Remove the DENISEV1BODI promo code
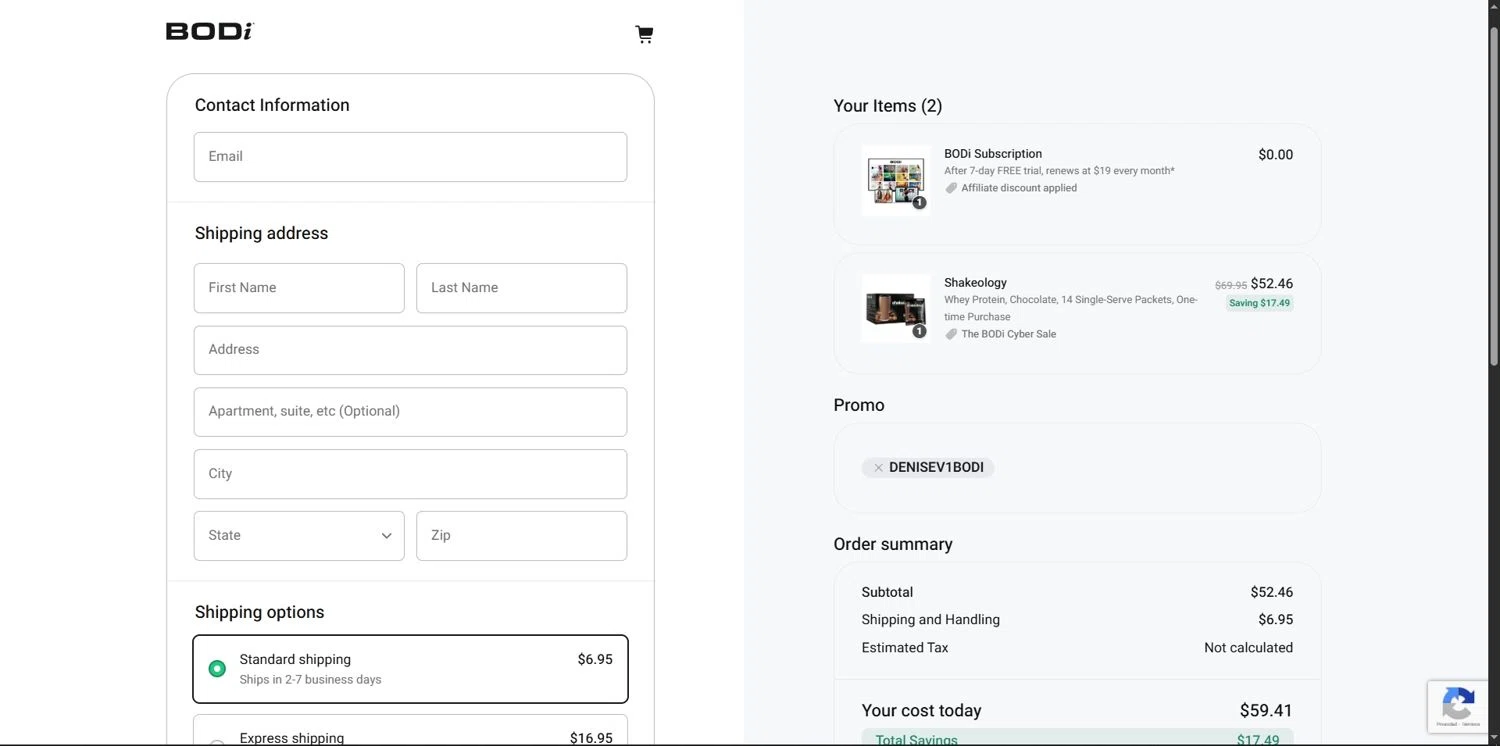The height and width of the screenshot is (746, 1500). pos(878,467)
